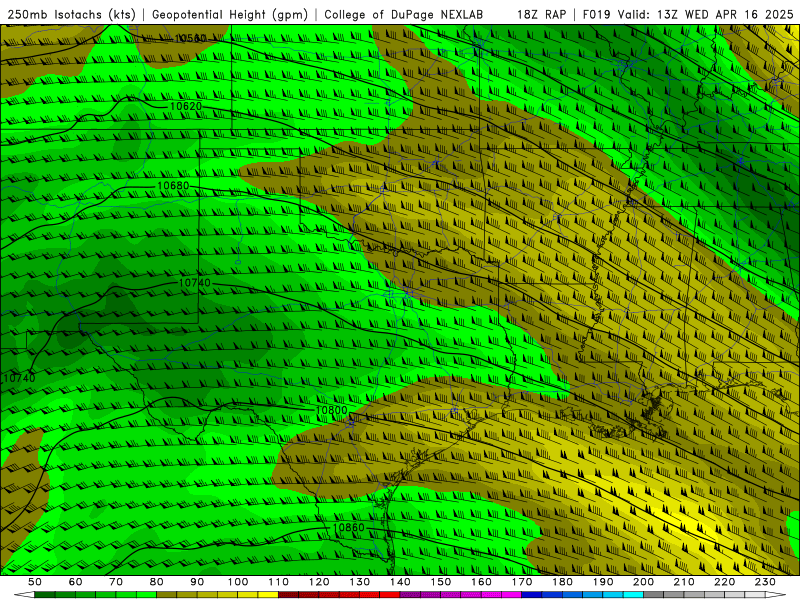Click the colorbar value 70
This screenshot has width=800, height=600.
click(x=116, y=582)
